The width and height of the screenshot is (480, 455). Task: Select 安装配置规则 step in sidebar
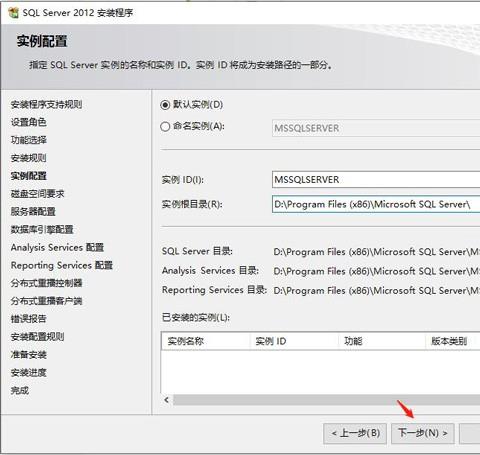click(x=37, y=337)
